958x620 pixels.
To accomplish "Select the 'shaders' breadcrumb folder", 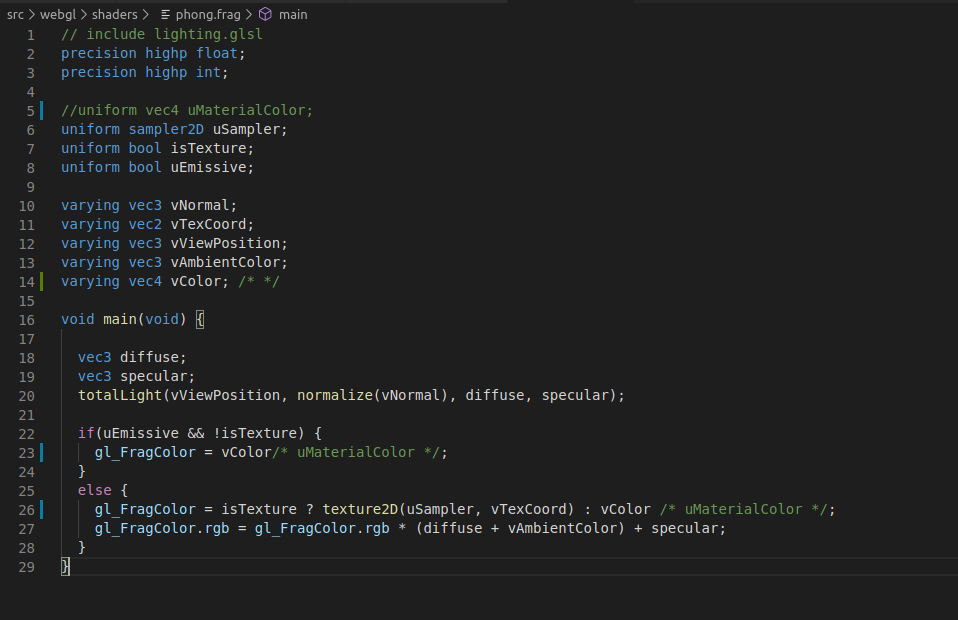I will 115,15.
